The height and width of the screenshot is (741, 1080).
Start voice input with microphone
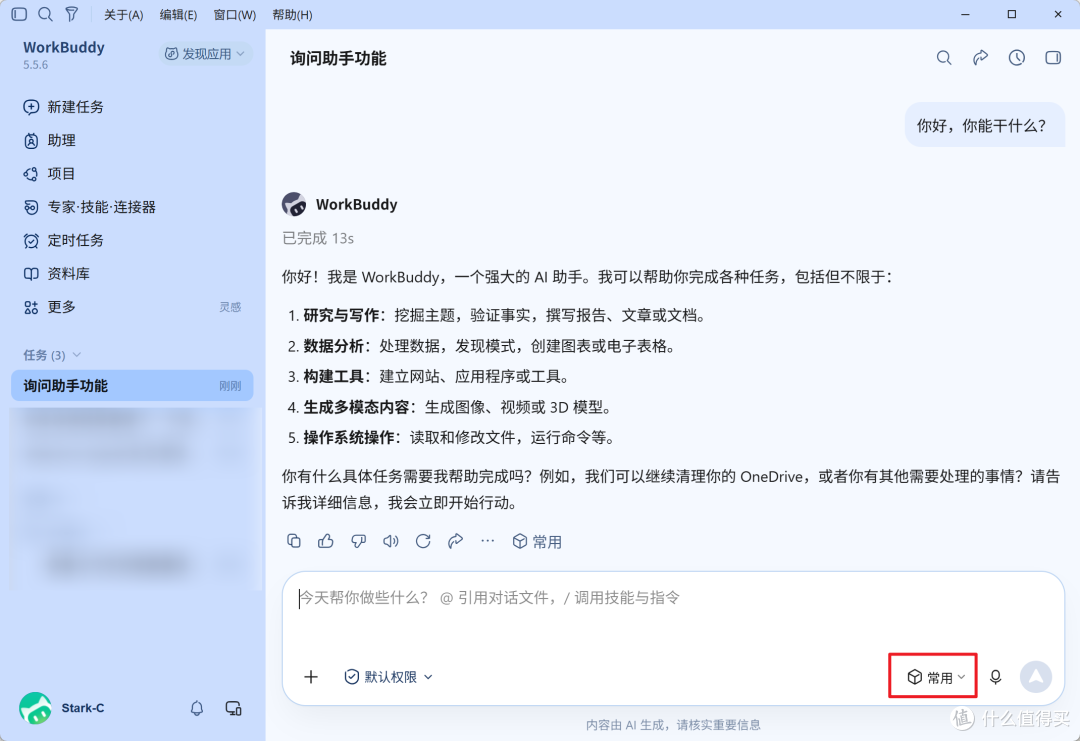[x=995, y=678]
